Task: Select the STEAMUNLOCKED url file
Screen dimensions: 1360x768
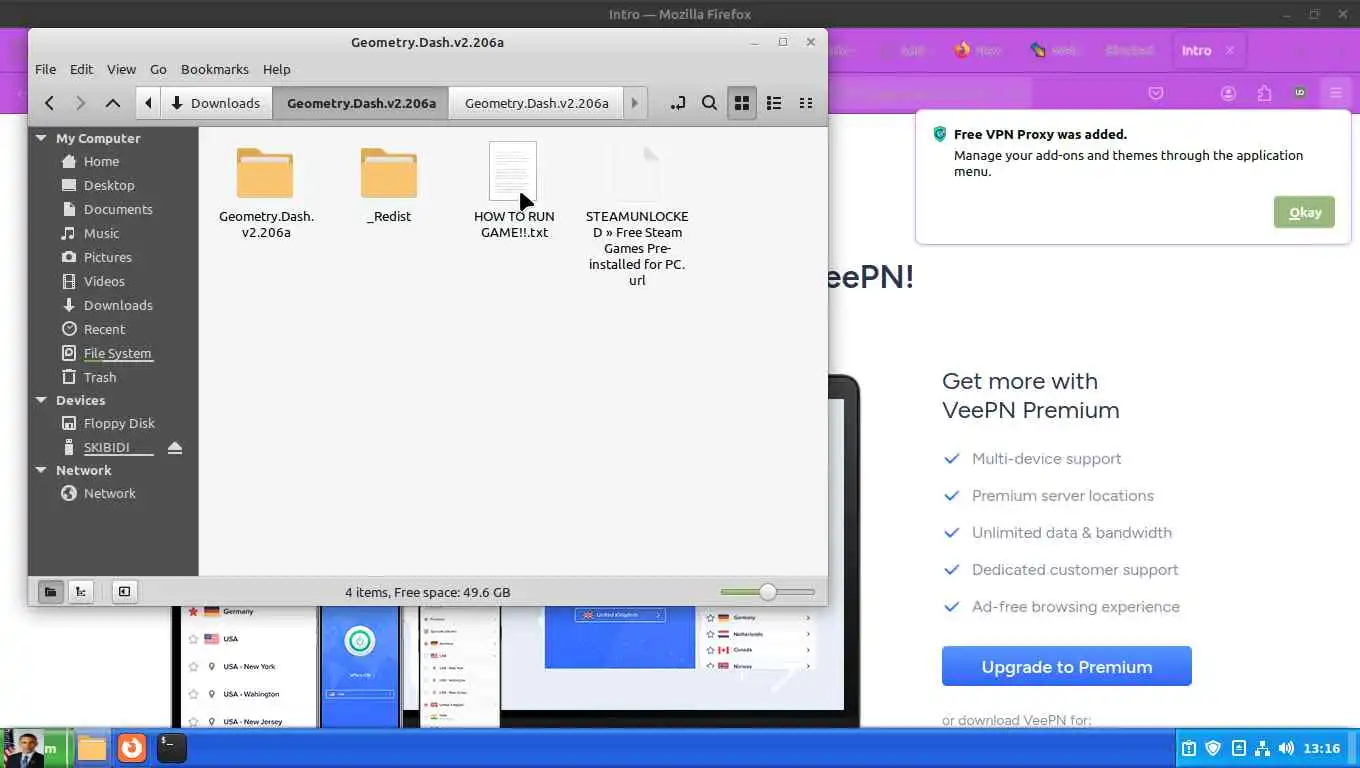Action: (637, 215)
